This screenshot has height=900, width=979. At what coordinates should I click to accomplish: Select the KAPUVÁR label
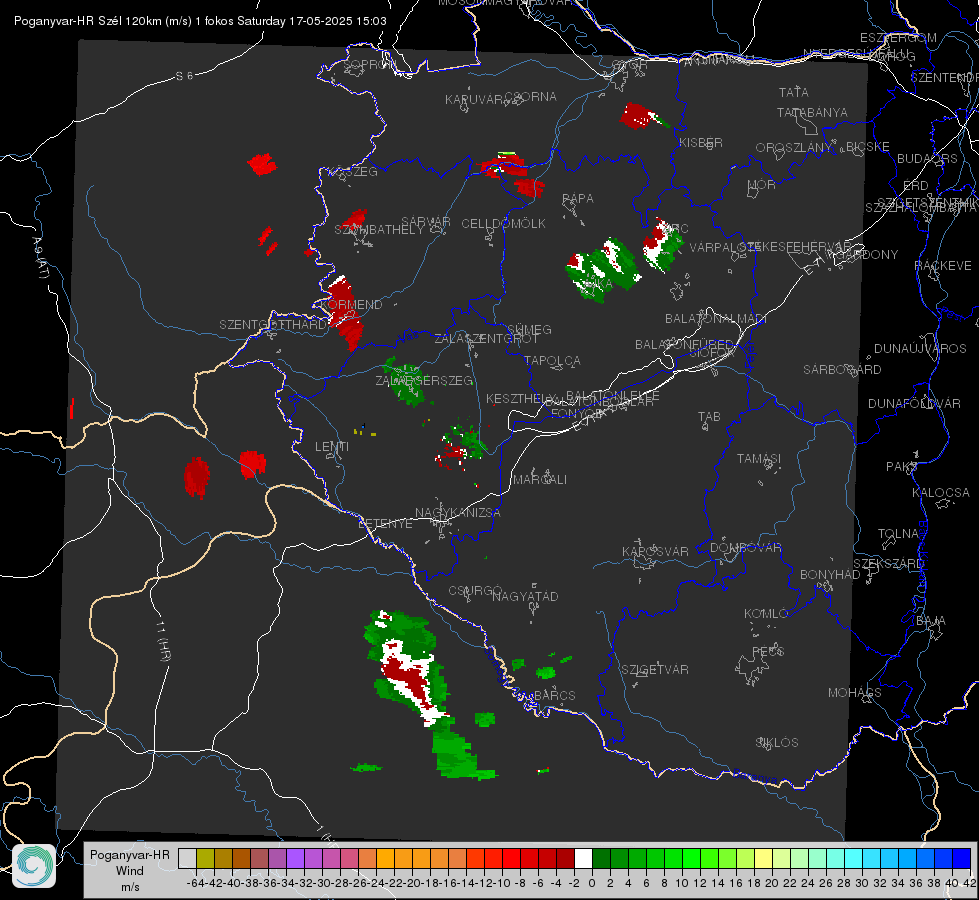475,100
